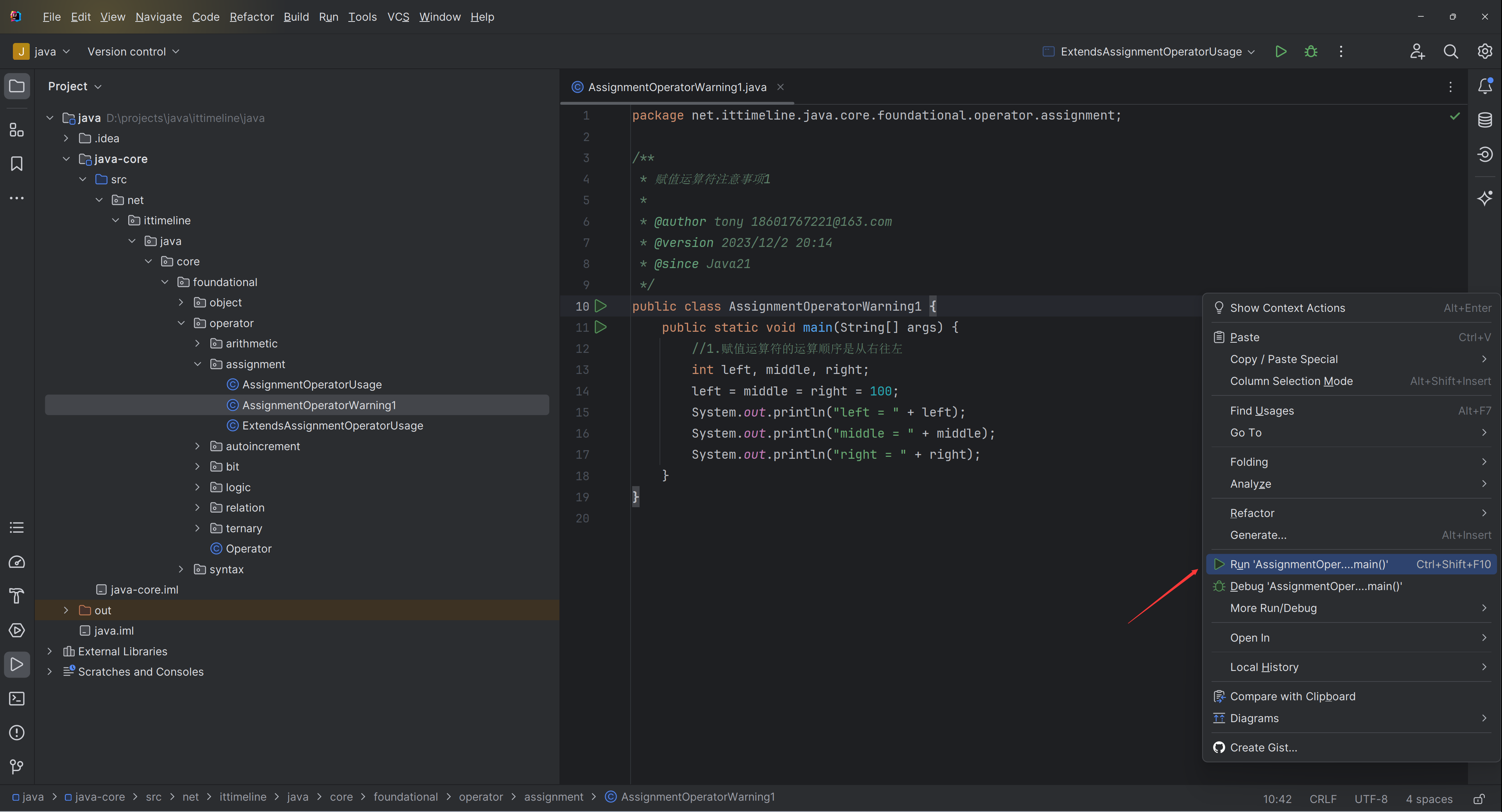This screenshot has width=1502, height=812.
Task: Open the Terminal tool window
Action: [17, 698]
